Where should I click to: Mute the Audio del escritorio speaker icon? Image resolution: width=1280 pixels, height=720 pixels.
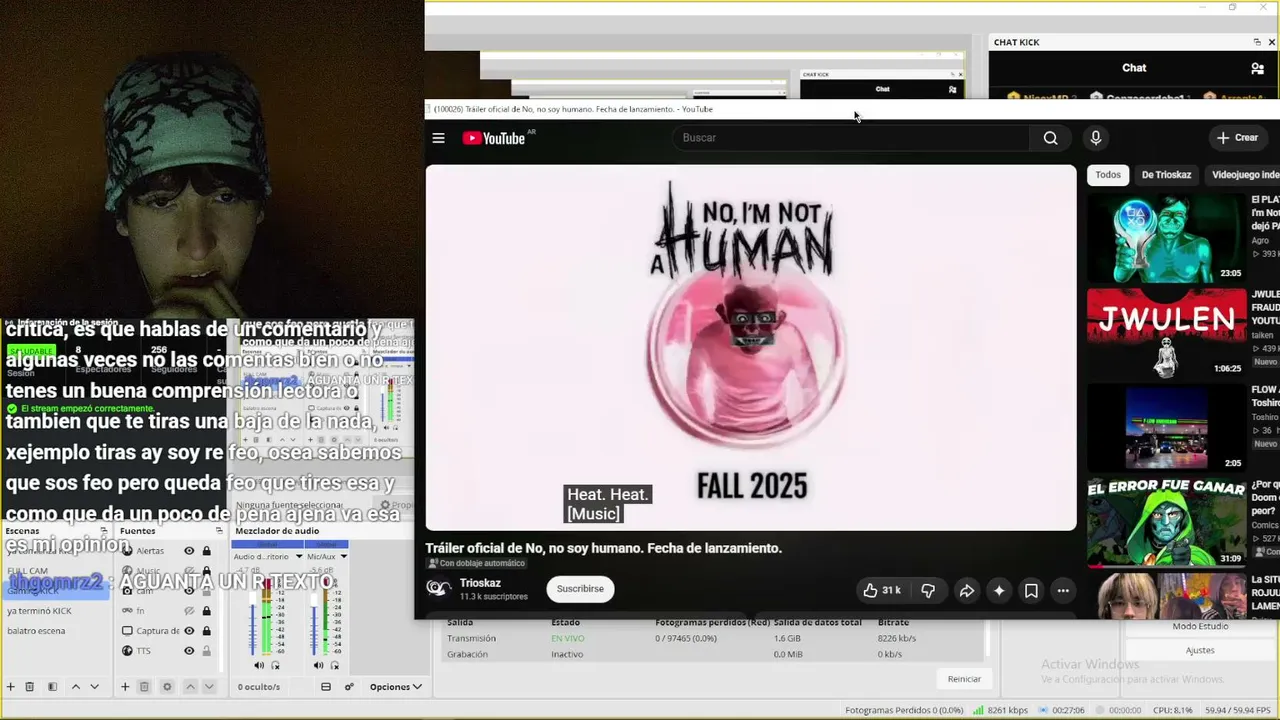259,665
